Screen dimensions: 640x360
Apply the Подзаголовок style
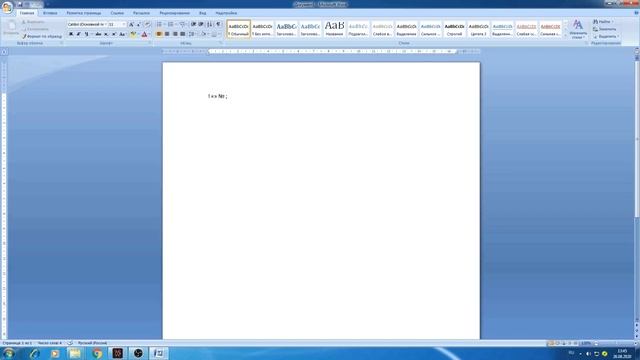pos(358,29)
